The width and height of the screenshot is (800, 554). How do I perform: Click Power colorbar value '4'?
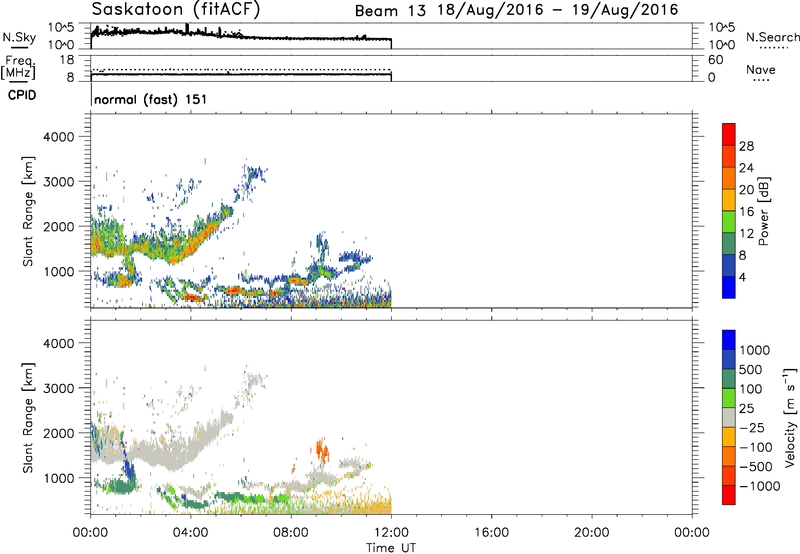click(742, 277)
